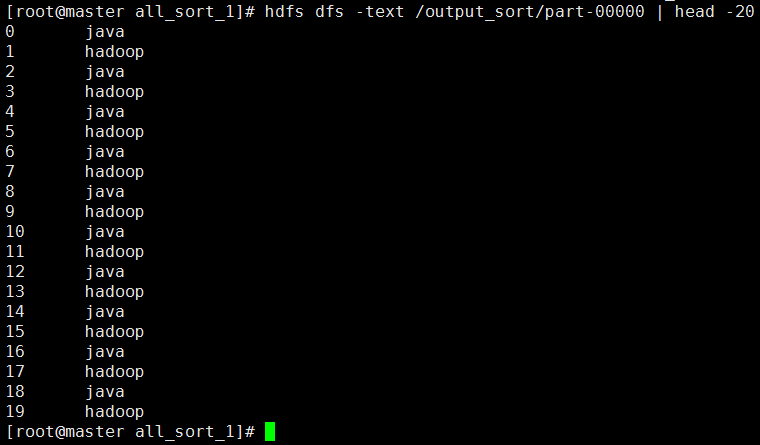Click the pipe symbol in the command line

660,11
